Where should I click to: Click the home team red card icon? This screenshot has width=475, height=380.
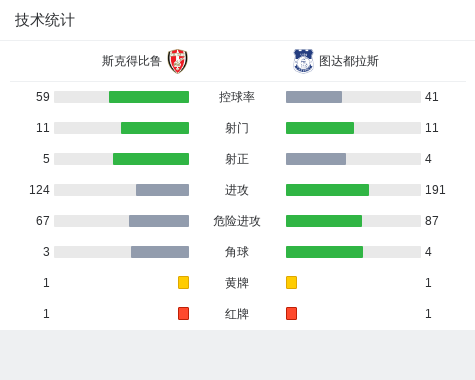[x=183, y=313]
